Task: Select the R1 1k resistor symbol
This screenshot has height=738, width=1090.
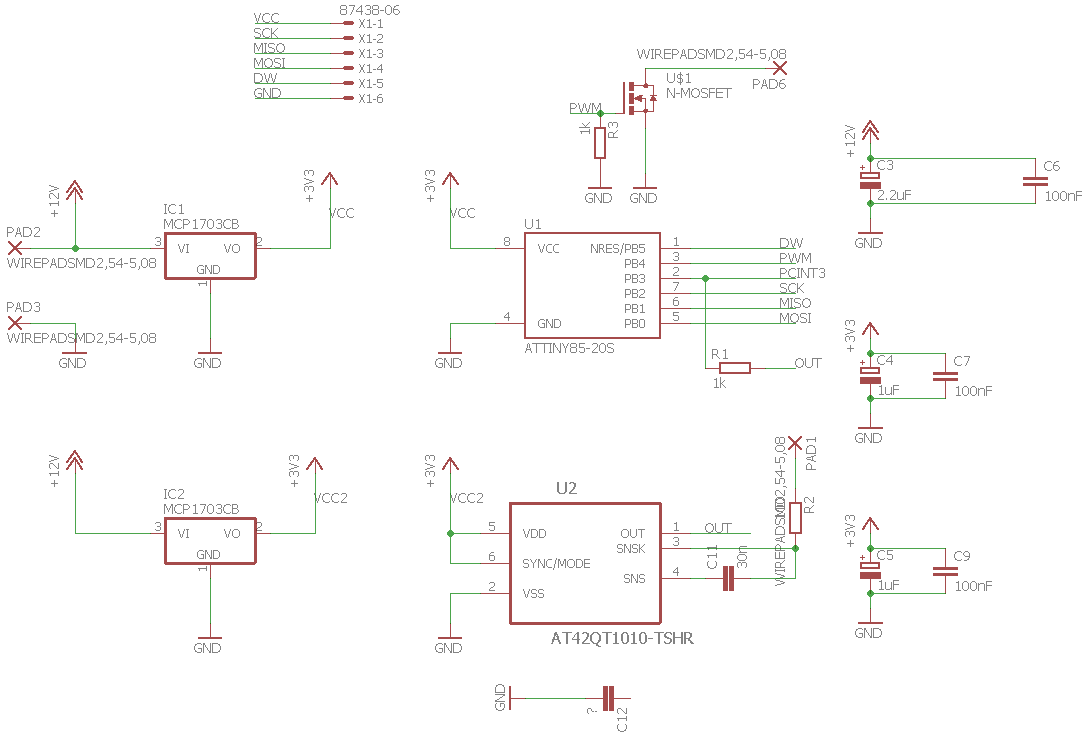Action: 735,368
